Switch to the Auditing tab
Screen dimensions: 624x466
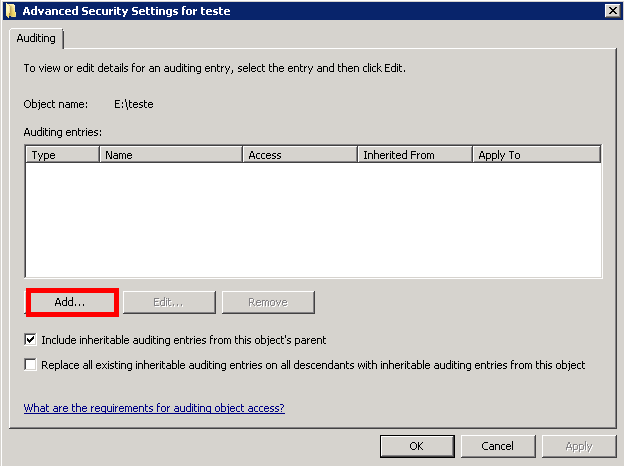pos(37,38)
